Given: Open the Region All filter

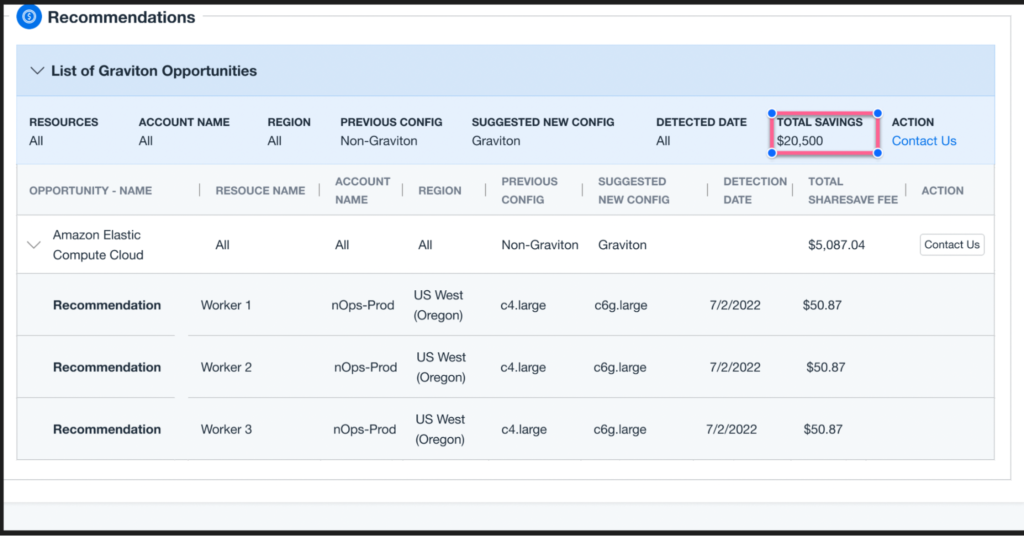Looking at the screenshot, I should pos(274,141).
